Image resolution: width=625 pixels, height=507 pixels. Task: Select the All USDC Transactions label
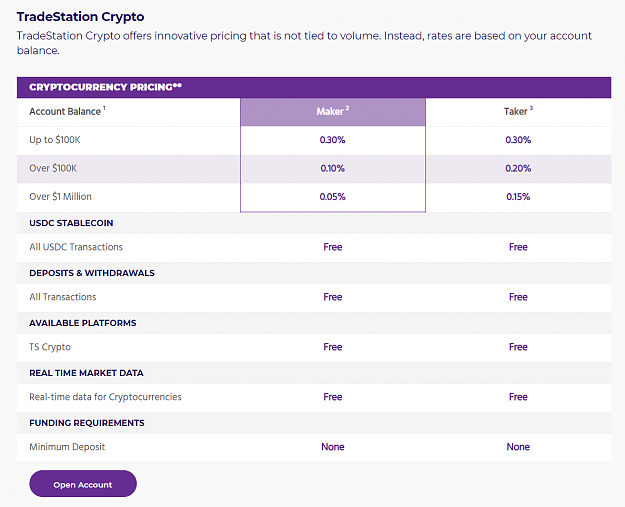coord(76,247)
